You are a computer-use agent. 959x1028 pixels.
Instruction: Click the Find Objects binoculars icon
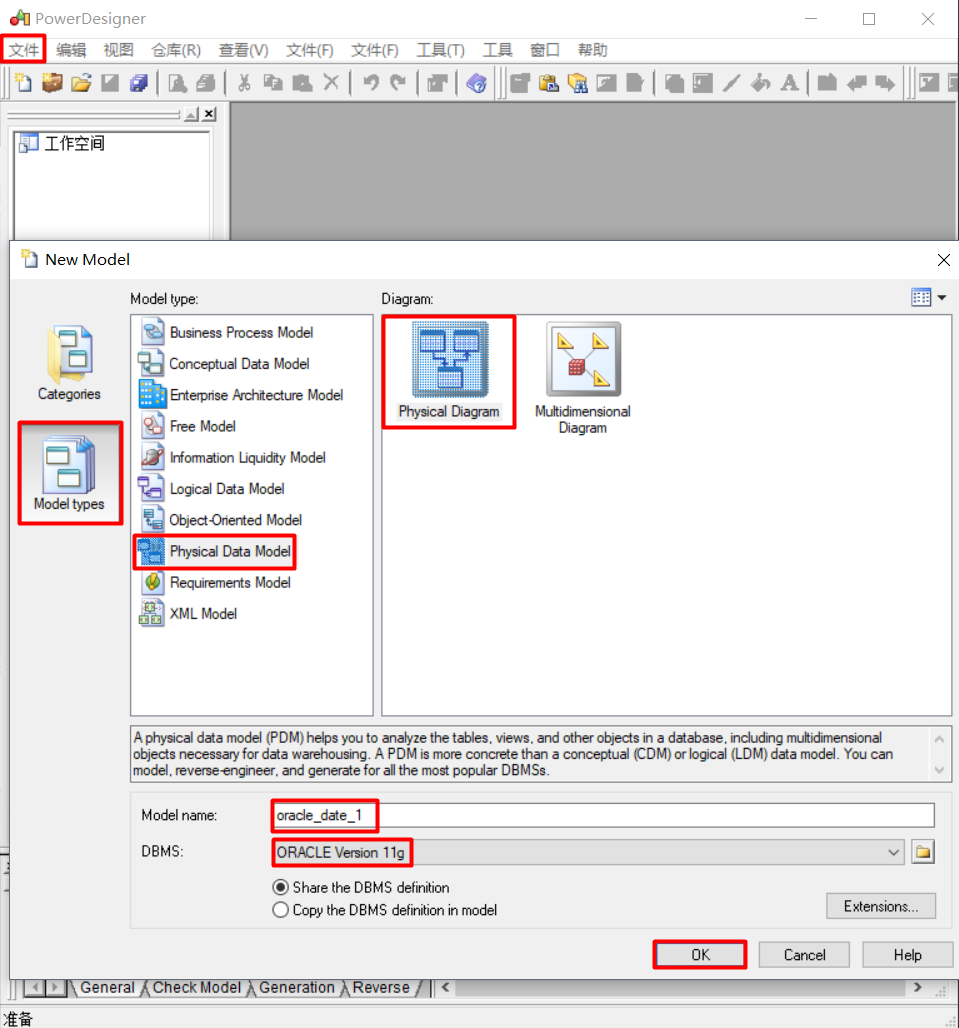click(x=577, y=83)
